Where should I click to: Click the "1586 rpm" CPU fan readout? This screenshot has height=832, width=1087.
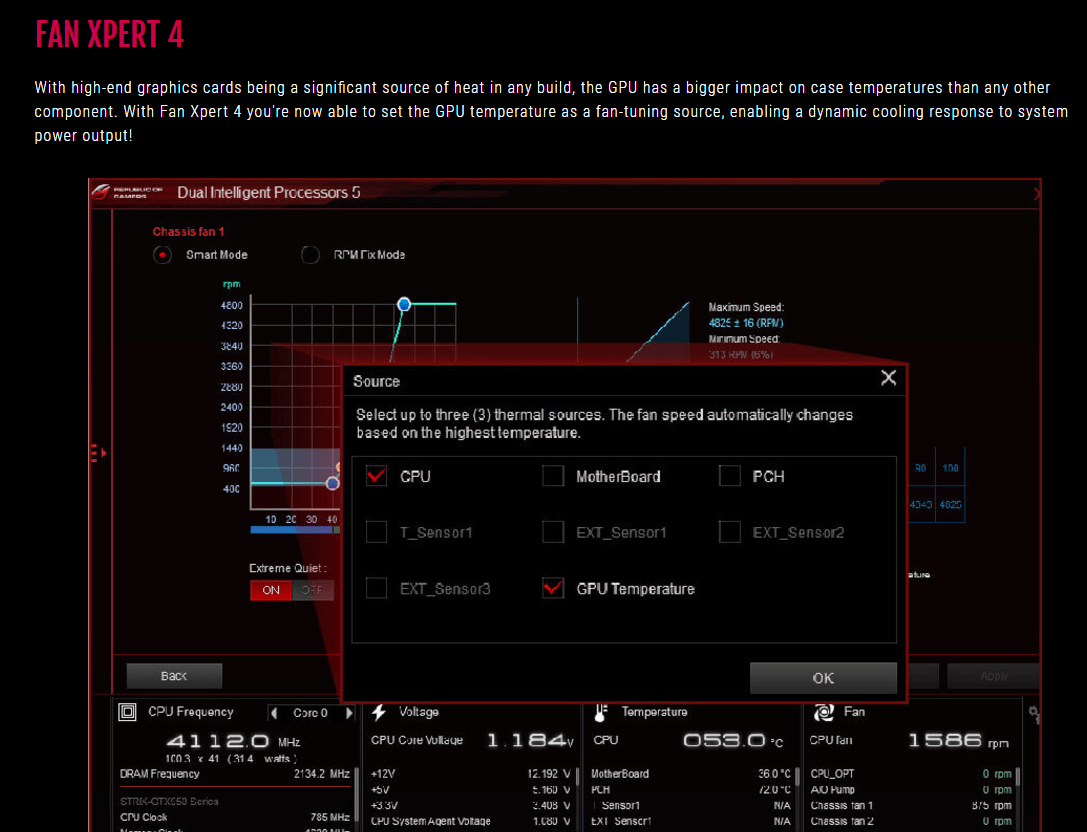coord(959,741)
